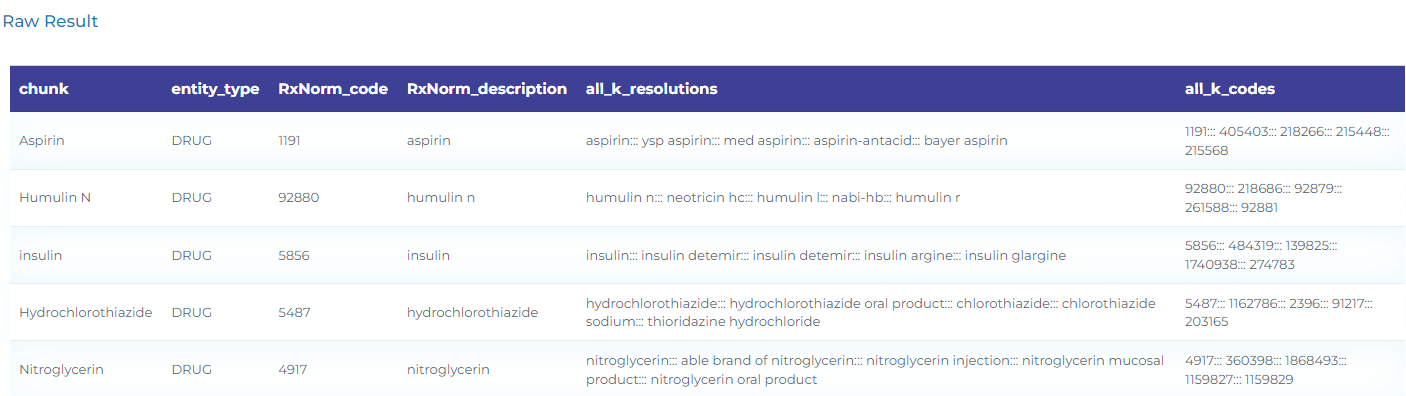The height and width of the screenshot is (396, 1406).
Task: Click RxNorm code 92880
Action: coord(299,198)
